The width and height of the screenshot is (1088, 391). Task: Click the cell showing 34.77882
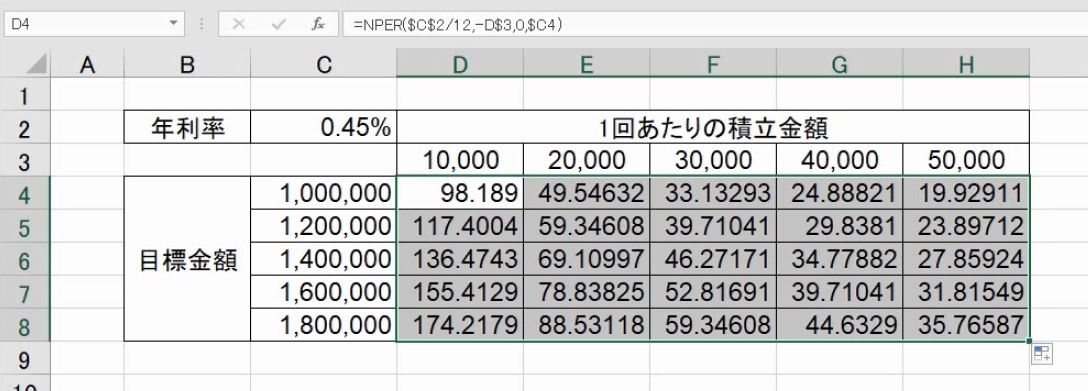[840, 259]
